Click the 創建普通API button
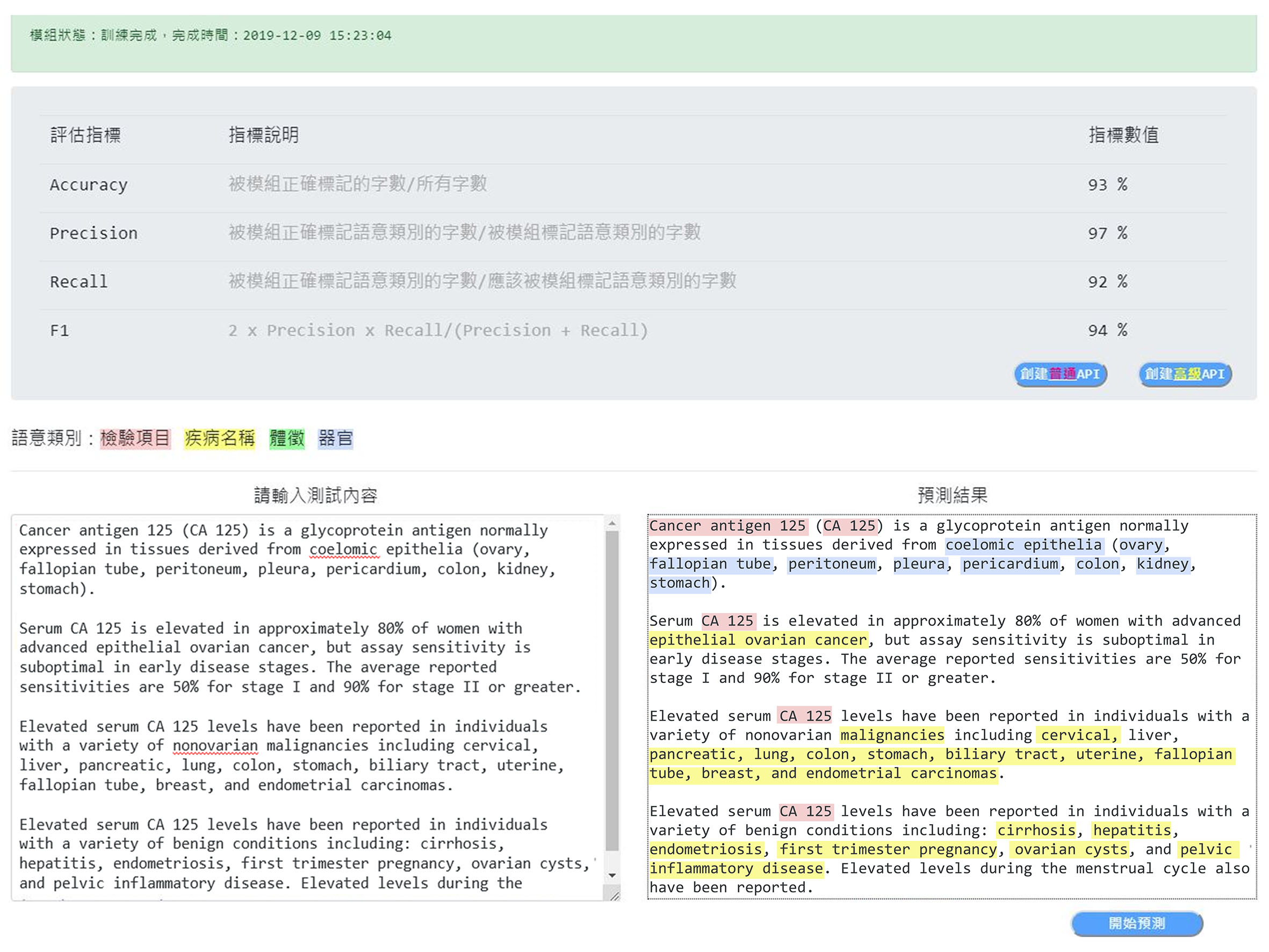The image size is (1269, 952). click(1060, 374)
